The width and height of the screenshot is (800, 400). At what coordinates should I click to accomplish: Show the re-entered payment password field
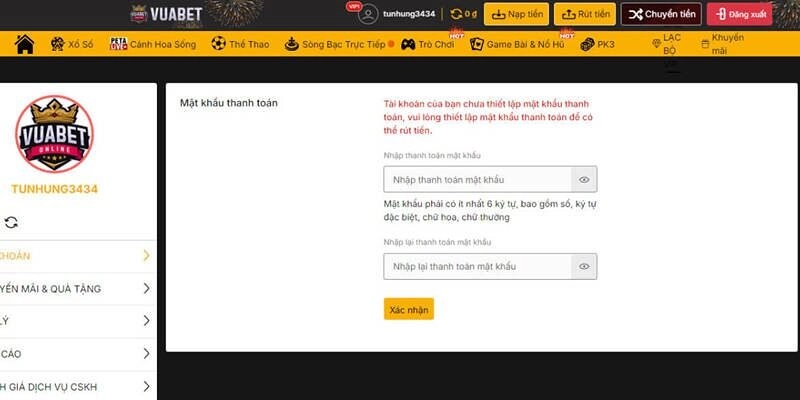tap(584, 266)
